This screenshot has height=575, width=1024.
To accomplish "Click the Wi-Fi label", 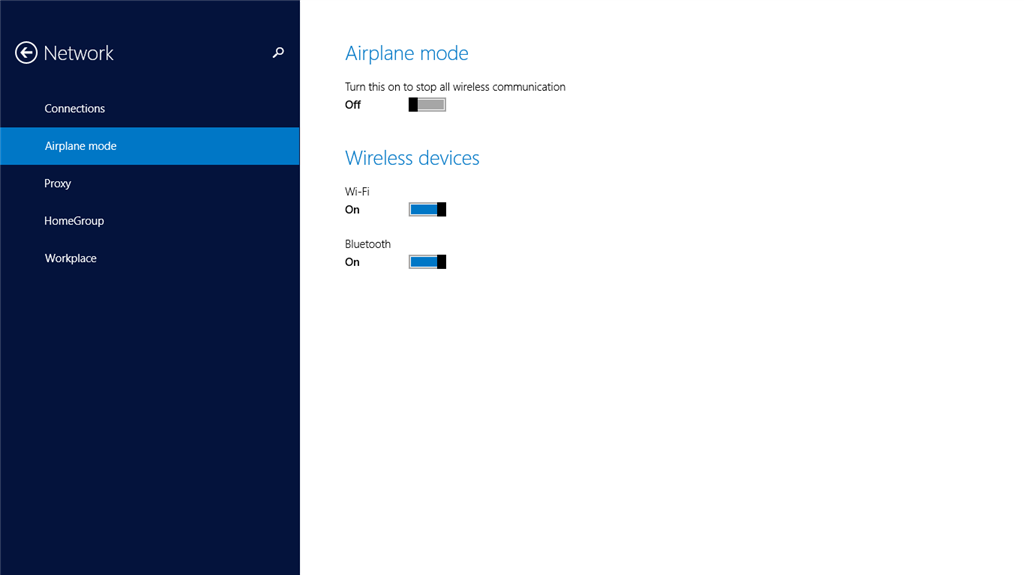I will (x=357, y=191).
